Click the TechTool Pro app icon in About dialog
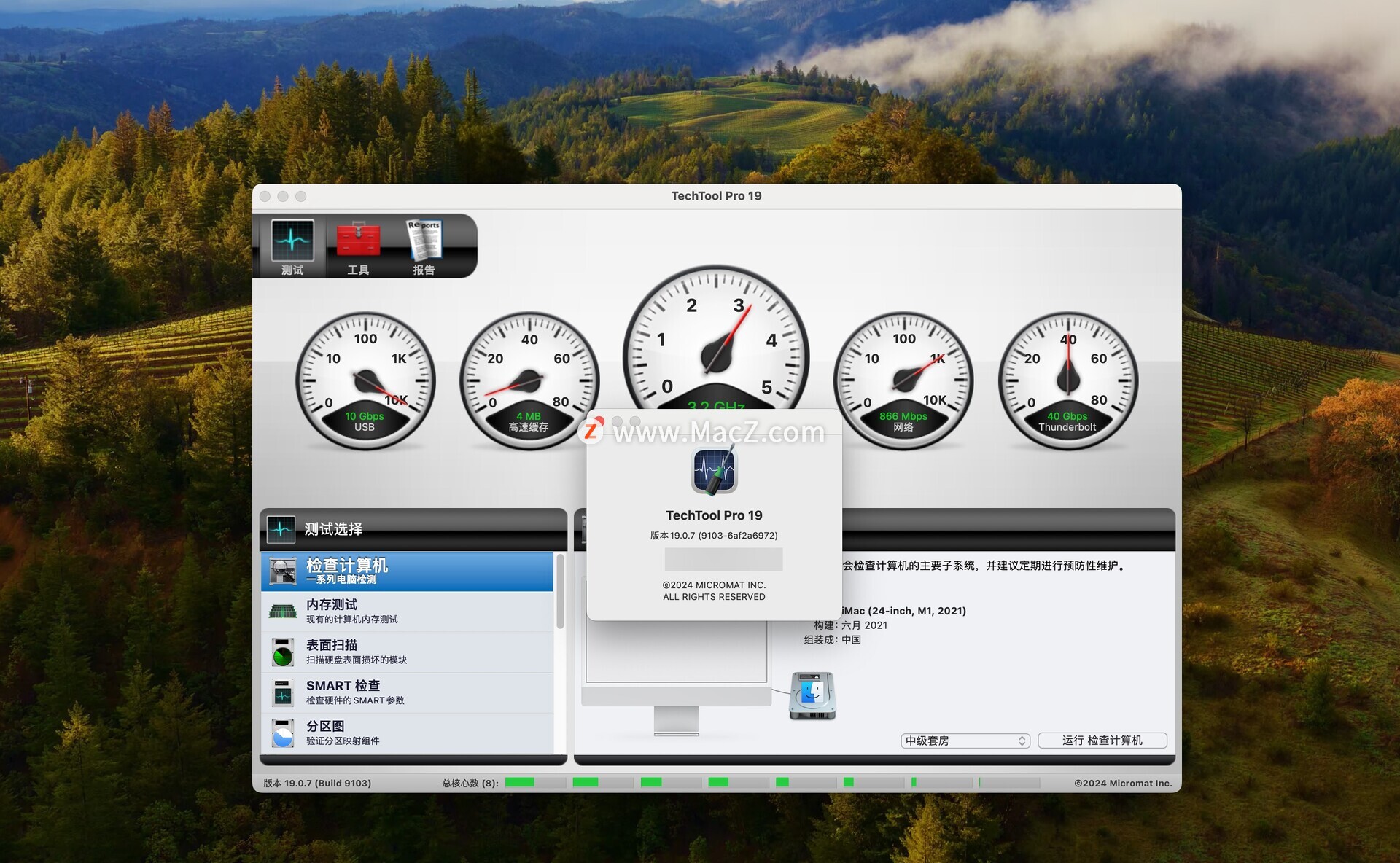The image size is (1400, 863). (x=714, y=471)
